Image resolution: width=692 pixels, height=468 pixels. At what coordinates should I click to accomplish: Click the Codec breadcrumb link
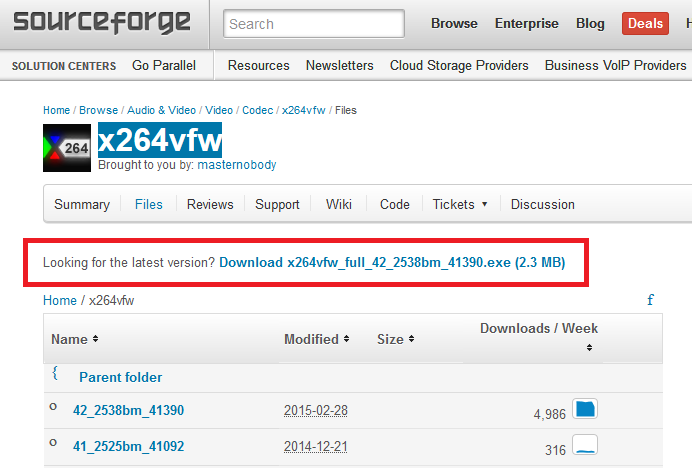tap(258, 110)
